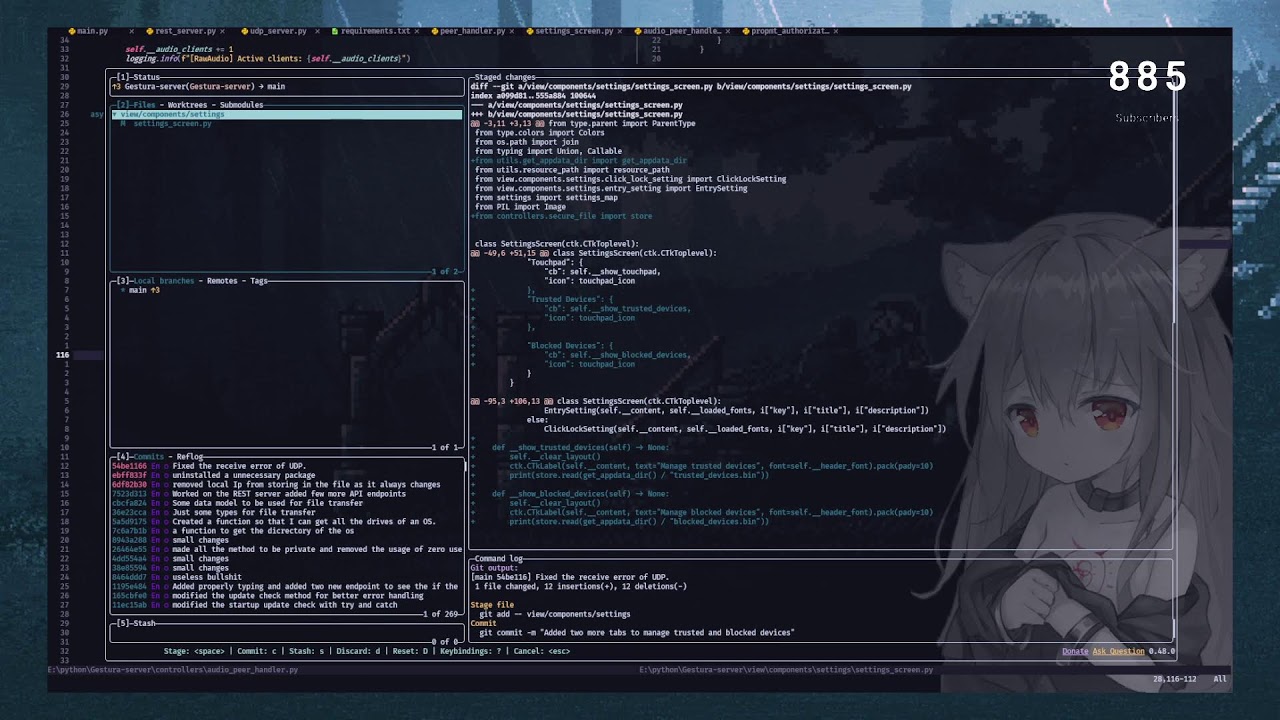Viewport: 1280px width, 720px height.
Task: Switch to Tags tab in branches panel
Action: tap(258, 281)
